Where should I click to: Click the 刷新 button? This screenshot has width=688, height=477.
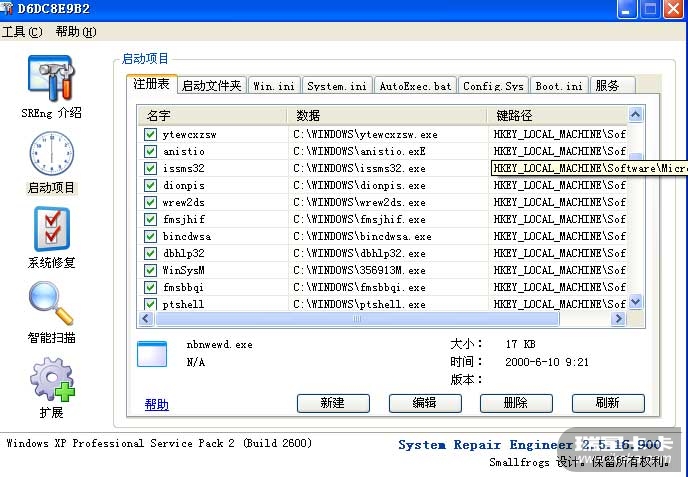pos(608,403)
